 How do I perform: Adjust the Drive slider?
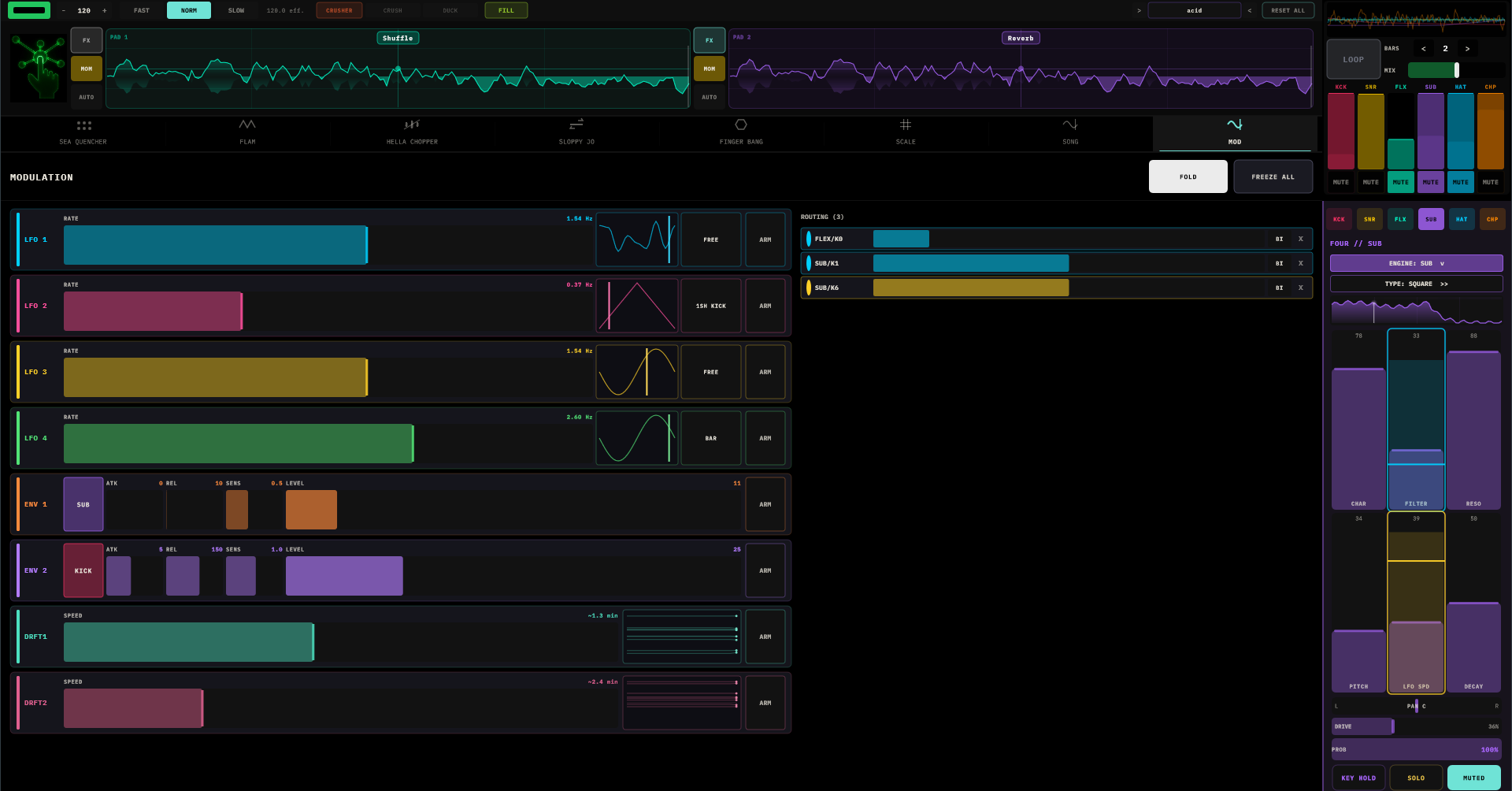[x=1416, y=726]
